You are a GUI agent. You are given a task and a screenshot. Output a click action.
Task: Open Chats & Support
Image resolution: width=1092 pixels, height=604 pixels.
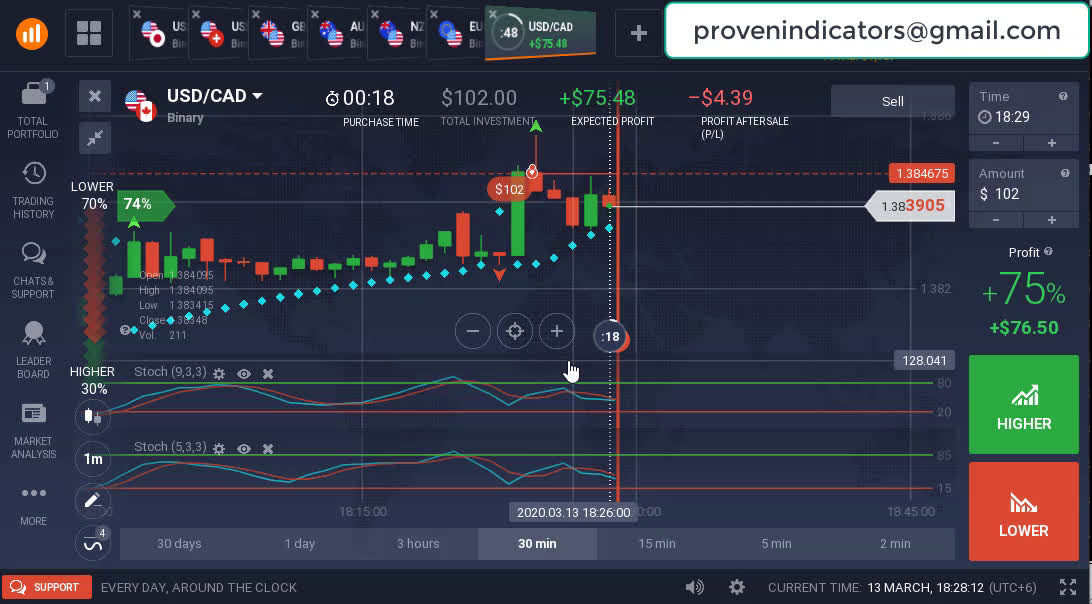pyautogui.click(x=33, y=270)
